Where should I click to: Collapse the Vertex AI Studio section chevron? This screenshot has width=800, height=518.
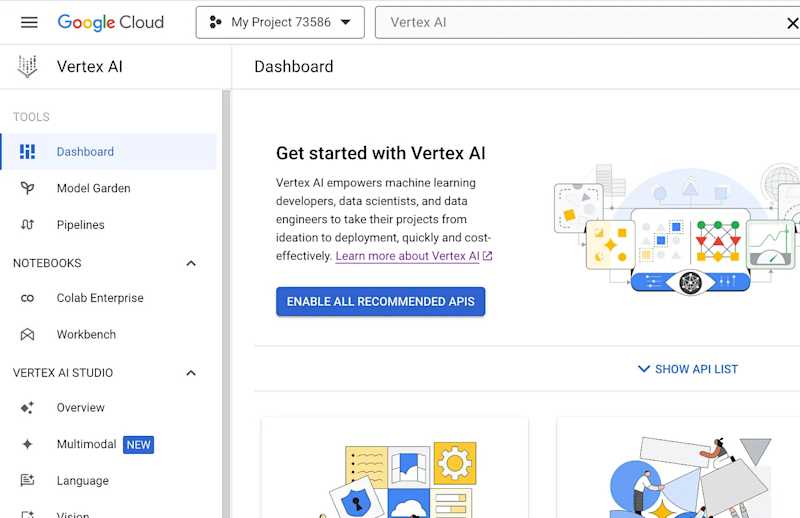pyautogui.click(x=191, y=373)
